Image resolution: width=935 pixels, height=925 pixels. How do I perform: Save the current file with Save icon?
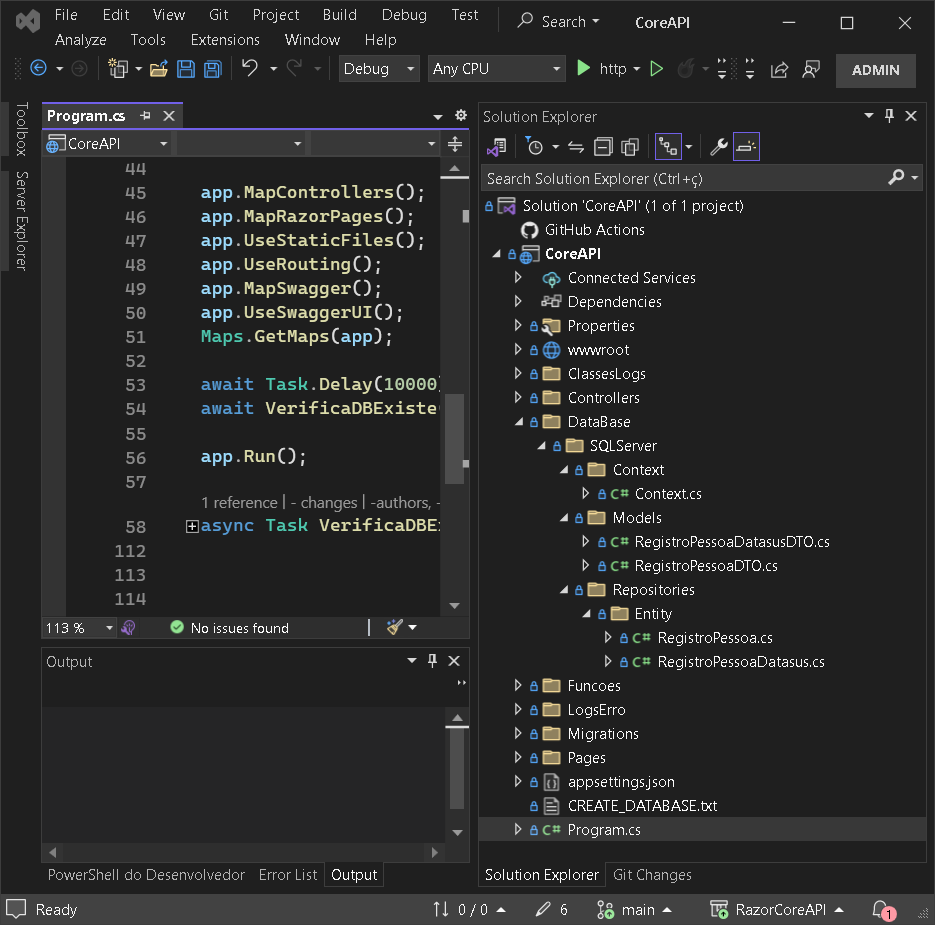click(x=186, y=69)
